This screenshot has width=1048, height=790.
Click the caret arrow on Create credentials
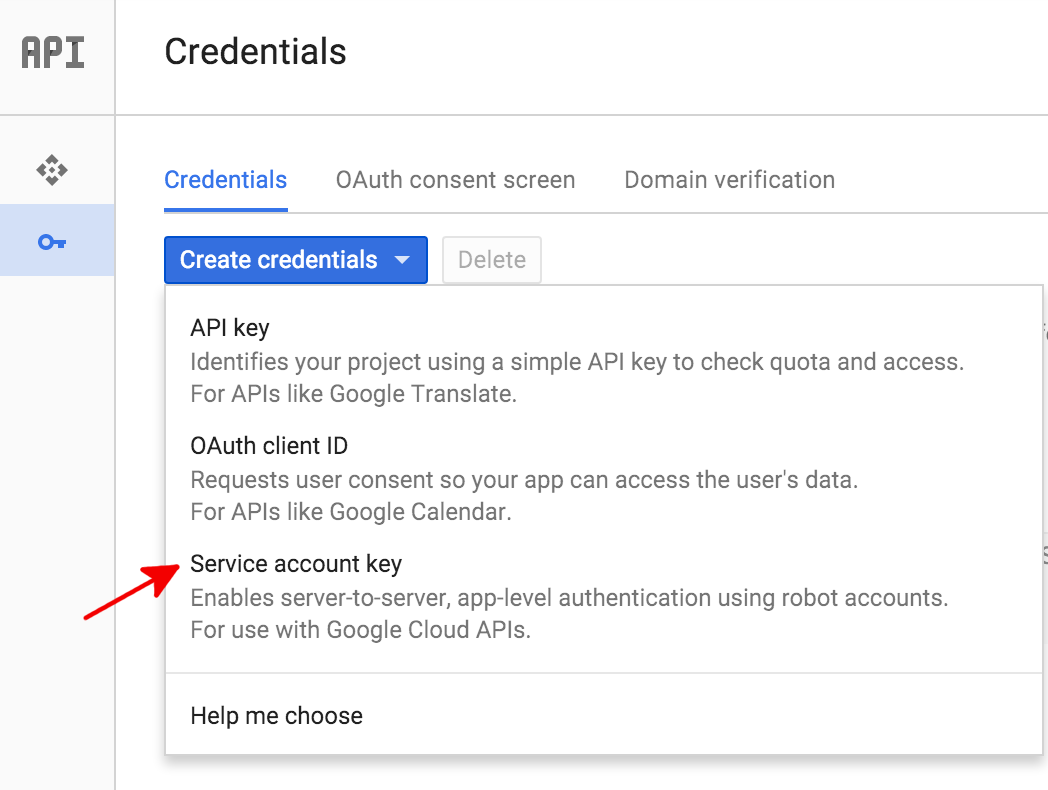[x=402, y=260]
